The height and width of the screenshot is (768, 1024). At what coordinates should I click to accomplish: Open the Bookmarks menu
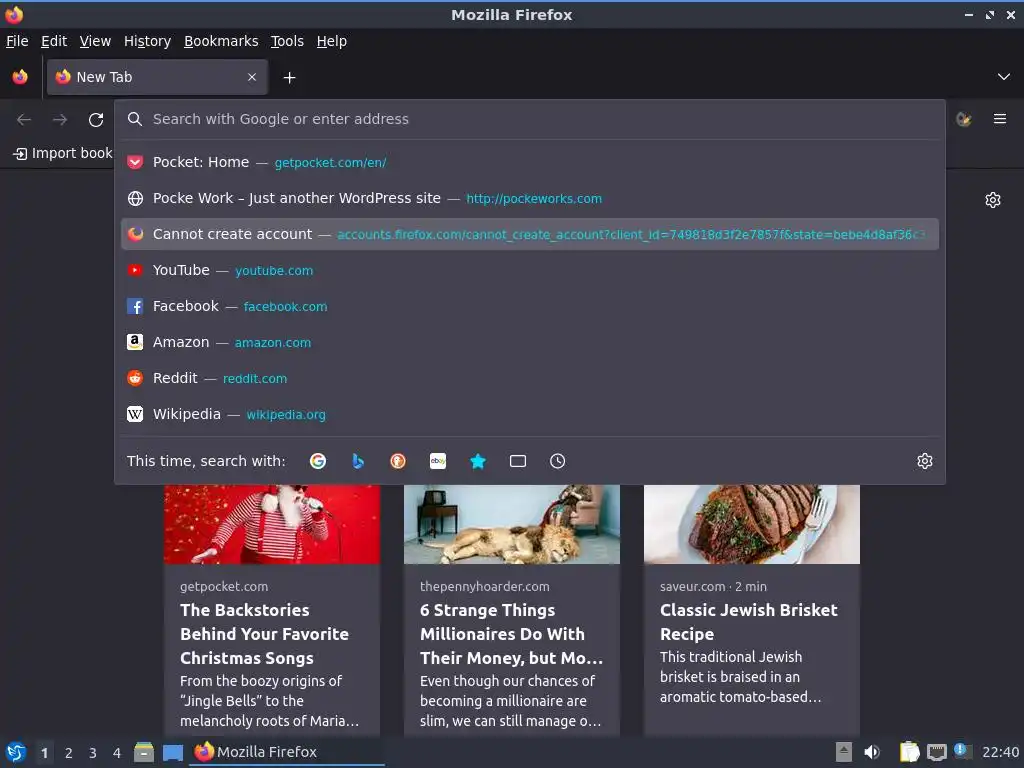pos(221,41)
